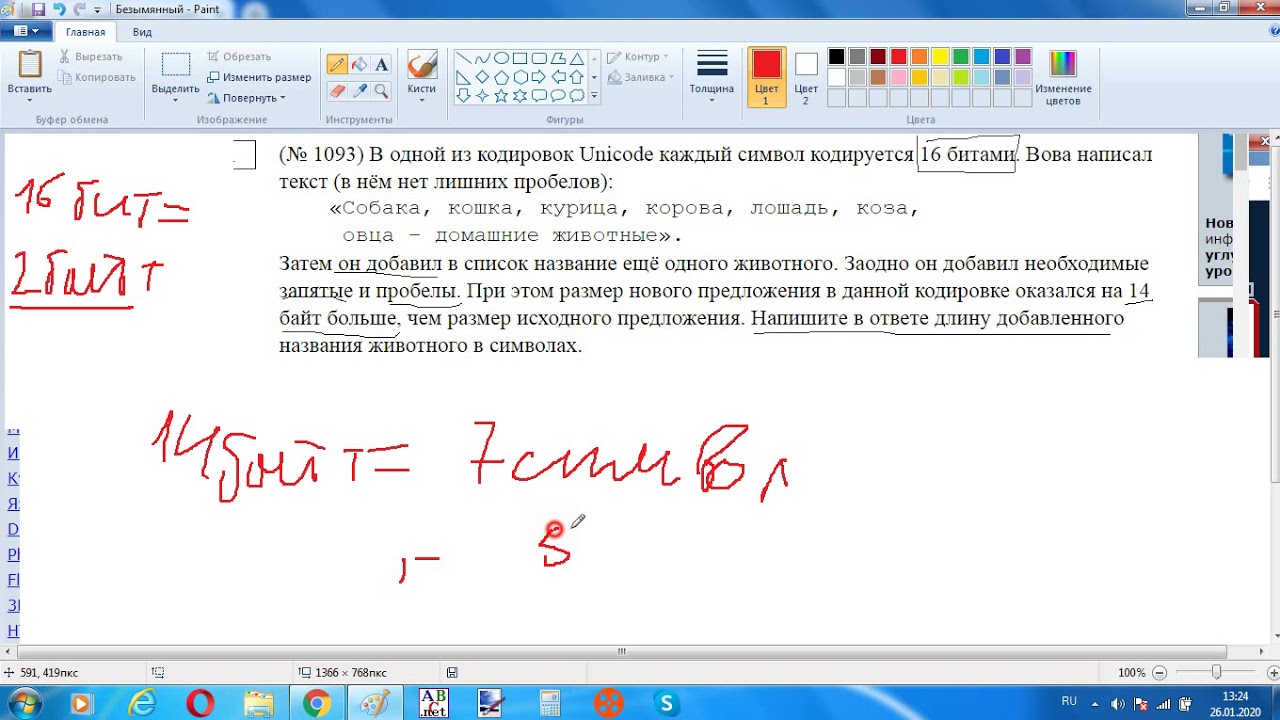Expand the shapes gallery more arrow
Screen dimensions: 1280x720
coord(594,97)
